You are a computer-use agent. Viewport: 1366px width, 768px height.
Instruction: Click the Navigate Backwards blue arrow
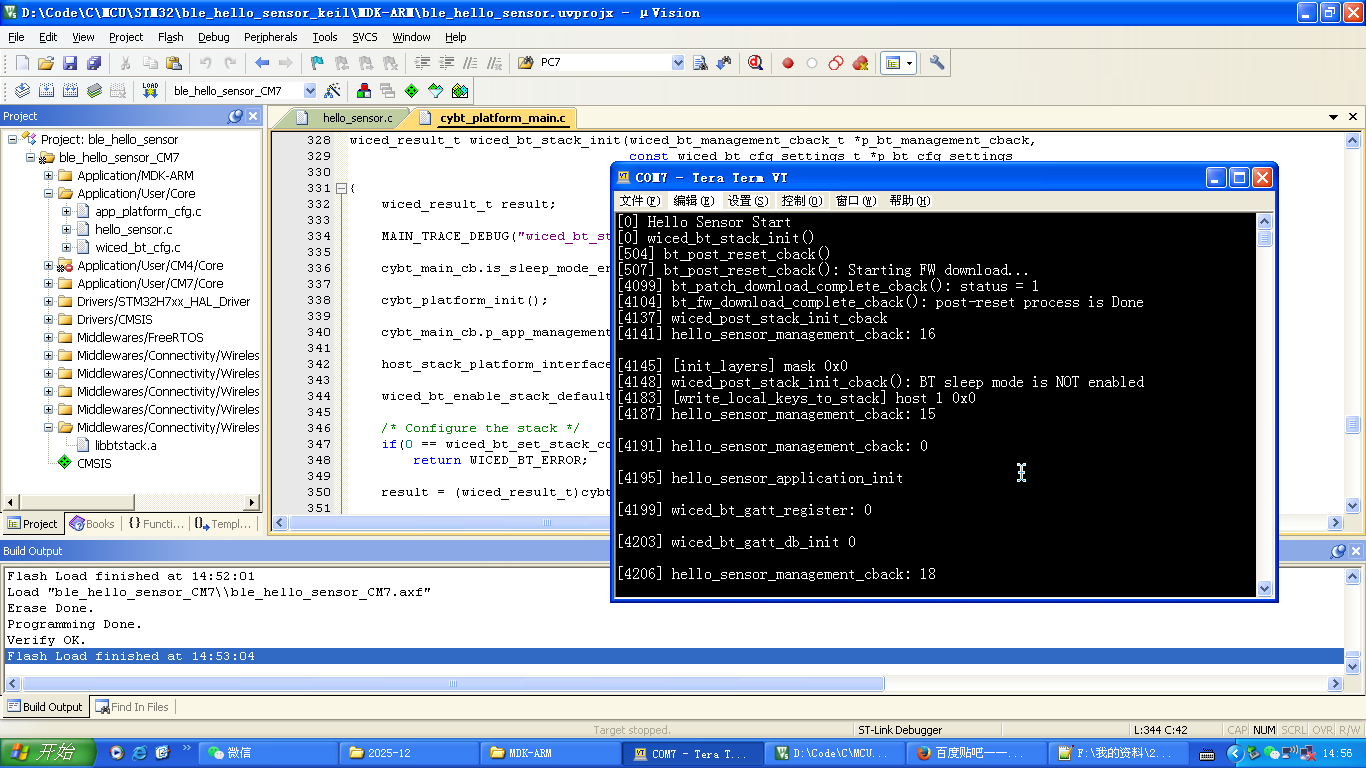click(x=262, y=63)
